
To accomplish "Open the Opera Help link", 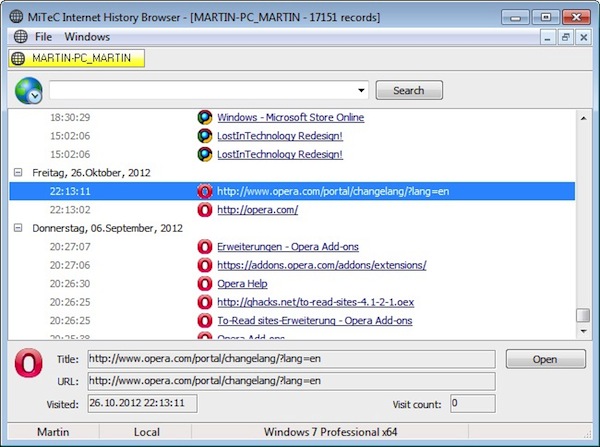I will (242, 284).
